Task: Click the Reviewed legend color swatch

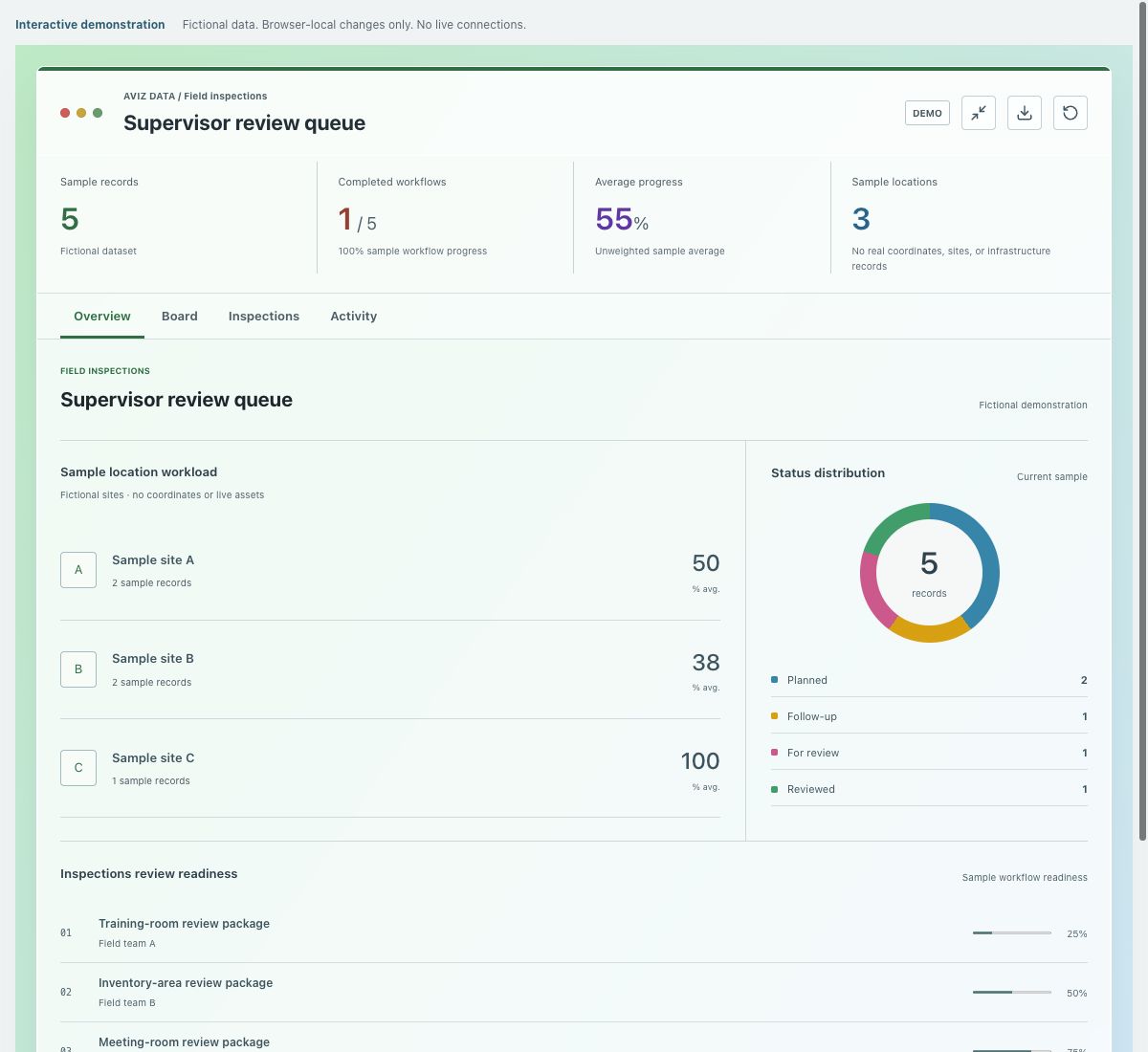Action: (x=774, y=789)
